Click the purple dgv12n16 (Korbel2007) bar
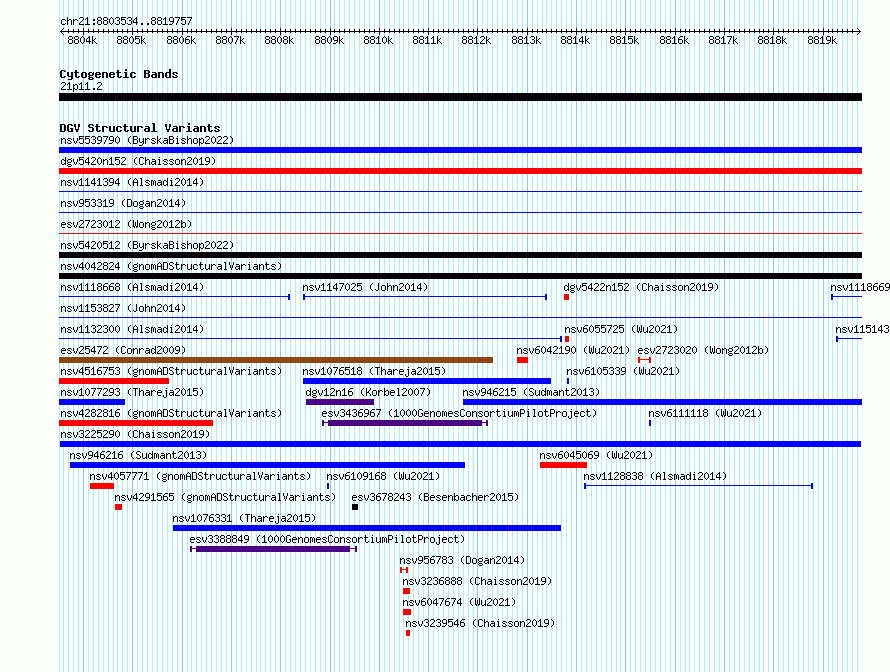This screenshot has height=672, width=890. (340, 402)
